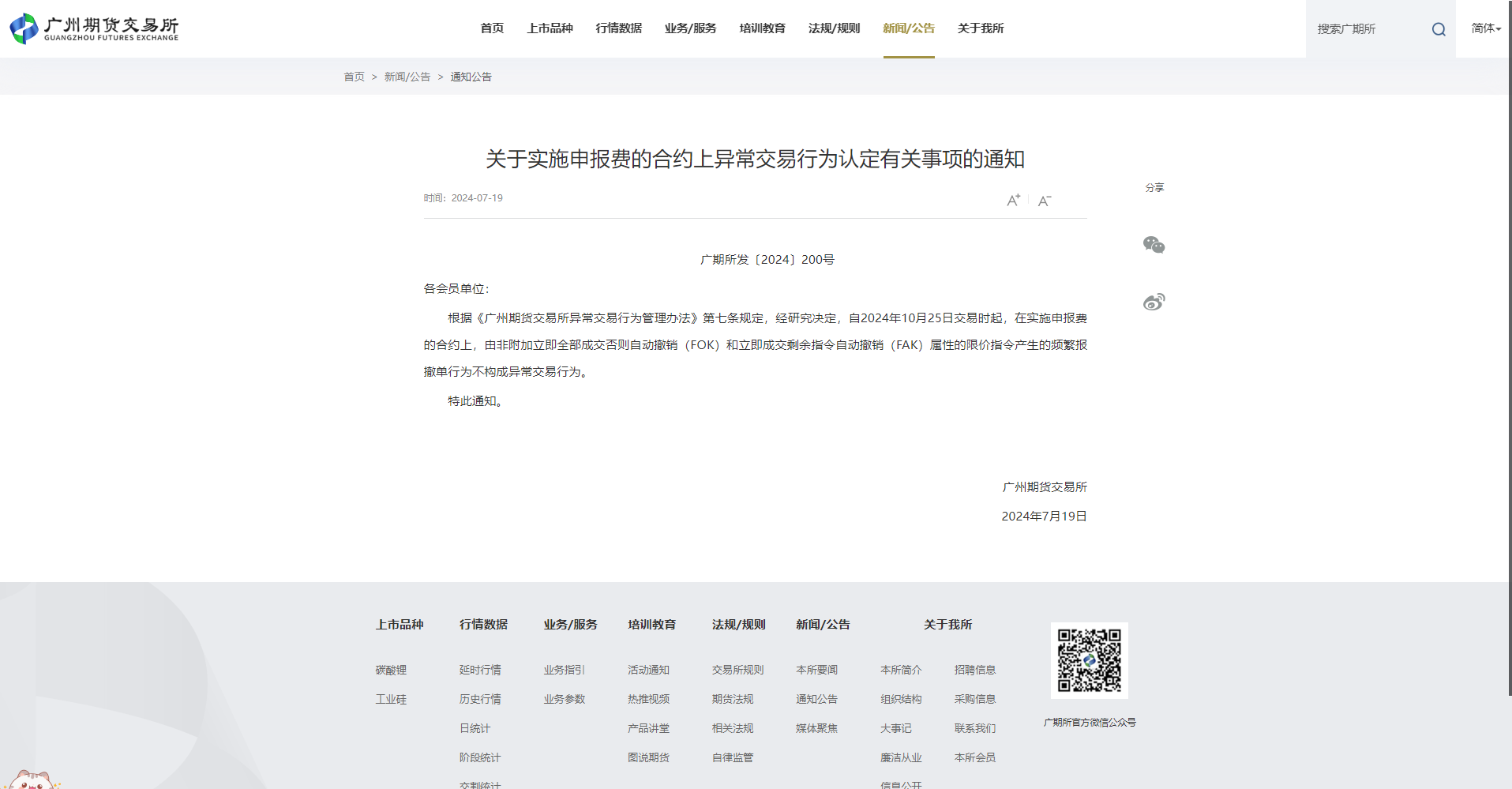
Task: Open 新闻/公告 top menu
Action: click(x=909, y=28)
